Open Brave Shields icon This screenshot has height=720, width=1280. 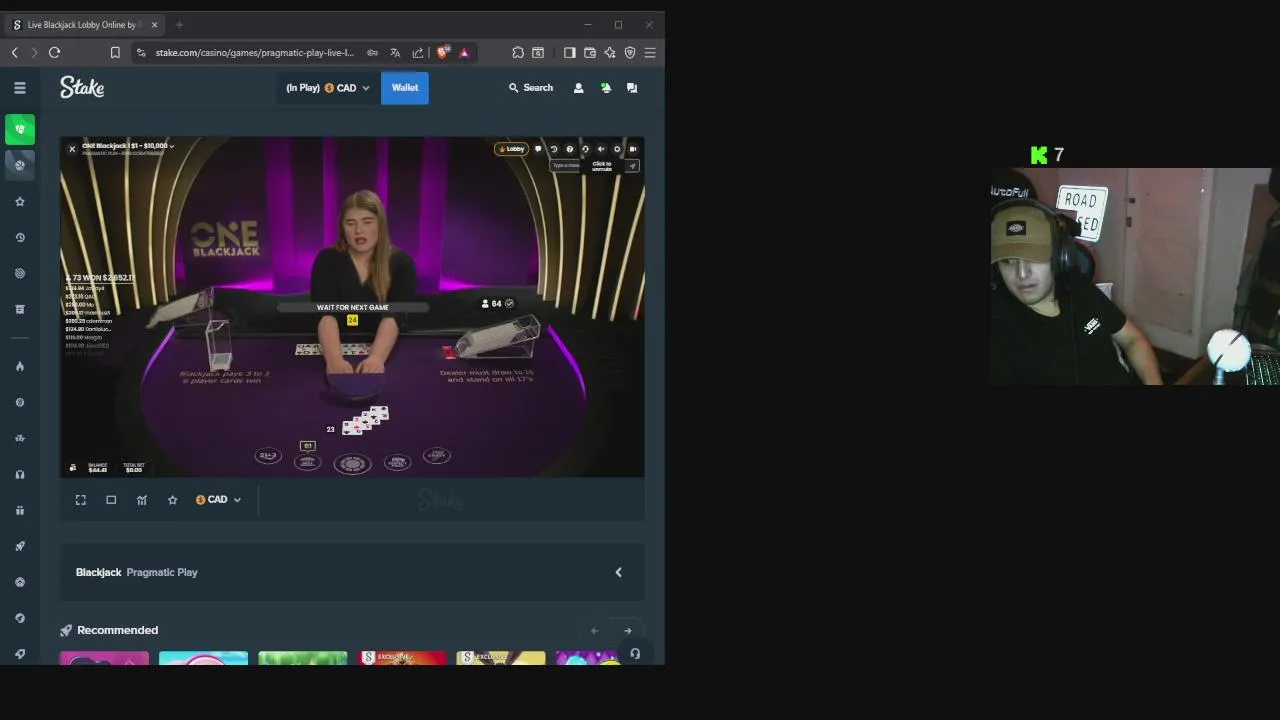[x=442, y=52]
